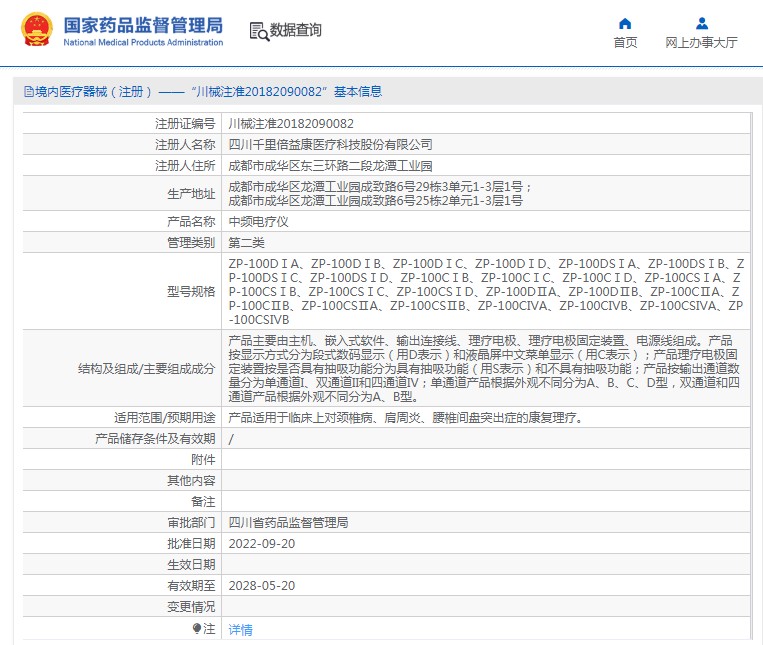Click the 结构及组成/主要组成成分 label

click(x=146, y=369)
